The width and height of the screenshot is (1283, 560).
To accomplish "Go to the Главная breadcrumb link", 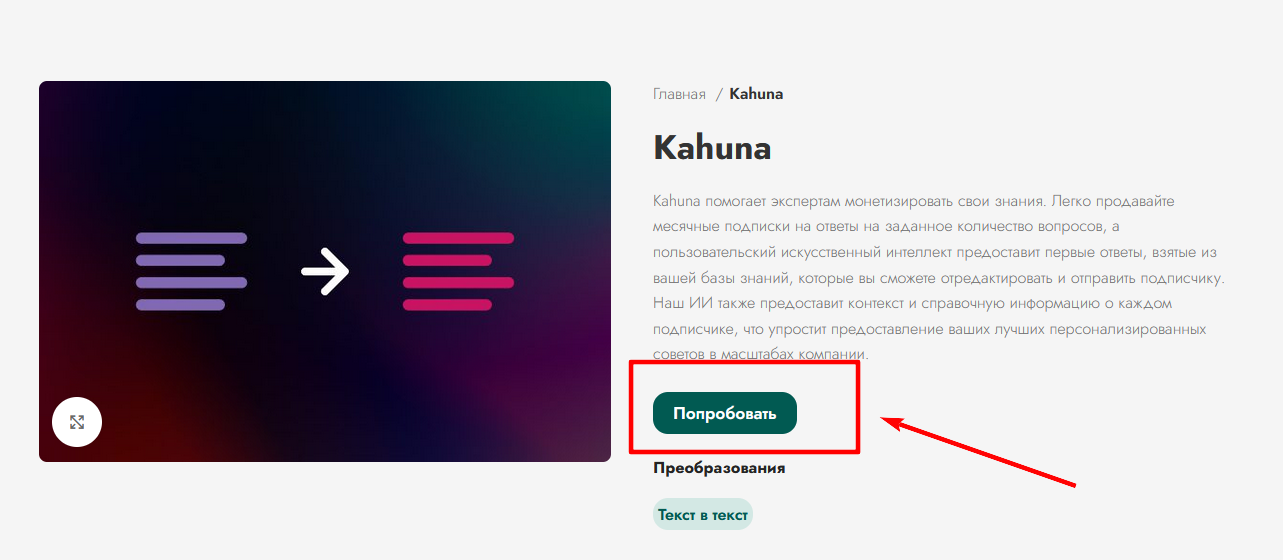I will point(679,94).
